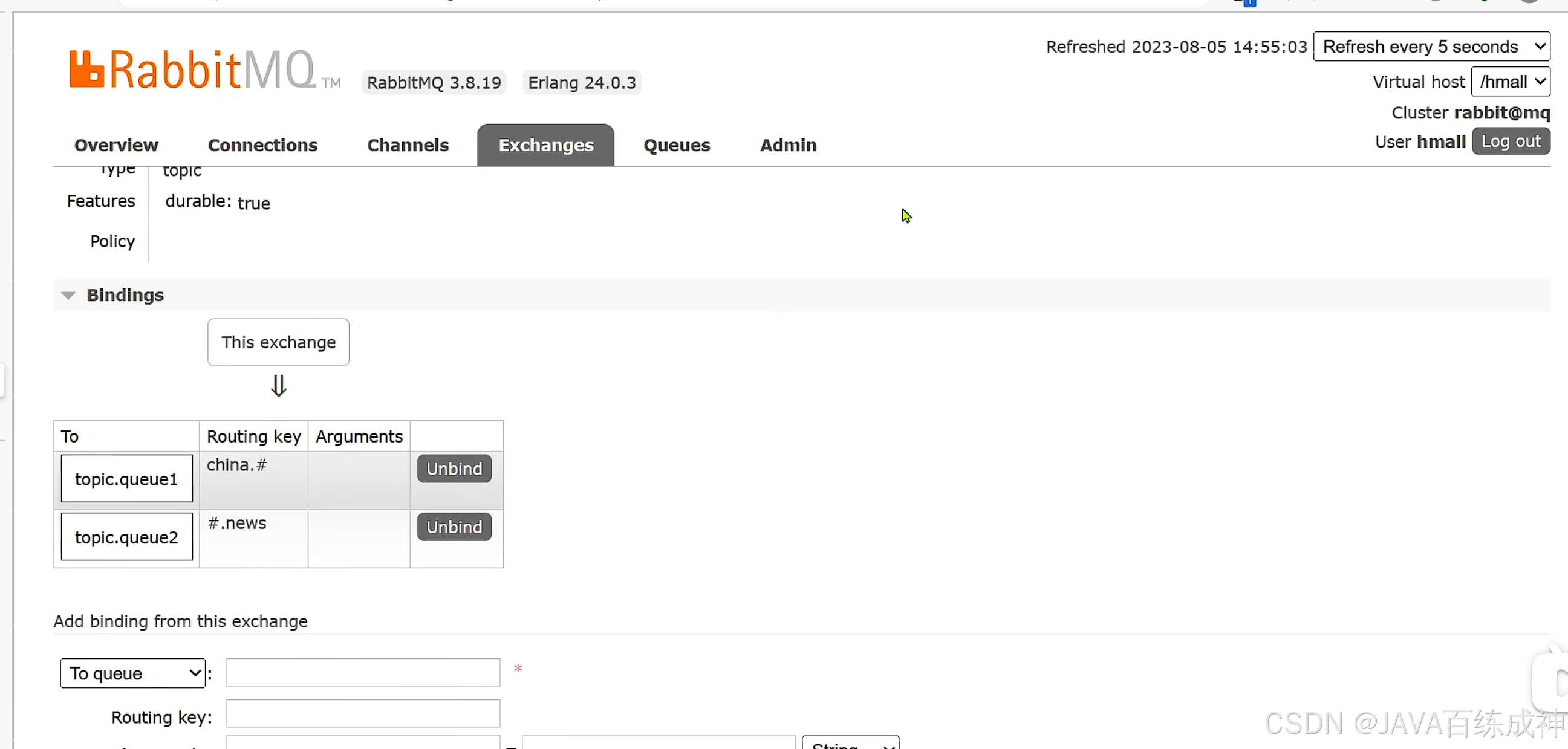The image size is (1568, 749).
Task: Click the RabbitMQ logo
Action: [192, 70]
